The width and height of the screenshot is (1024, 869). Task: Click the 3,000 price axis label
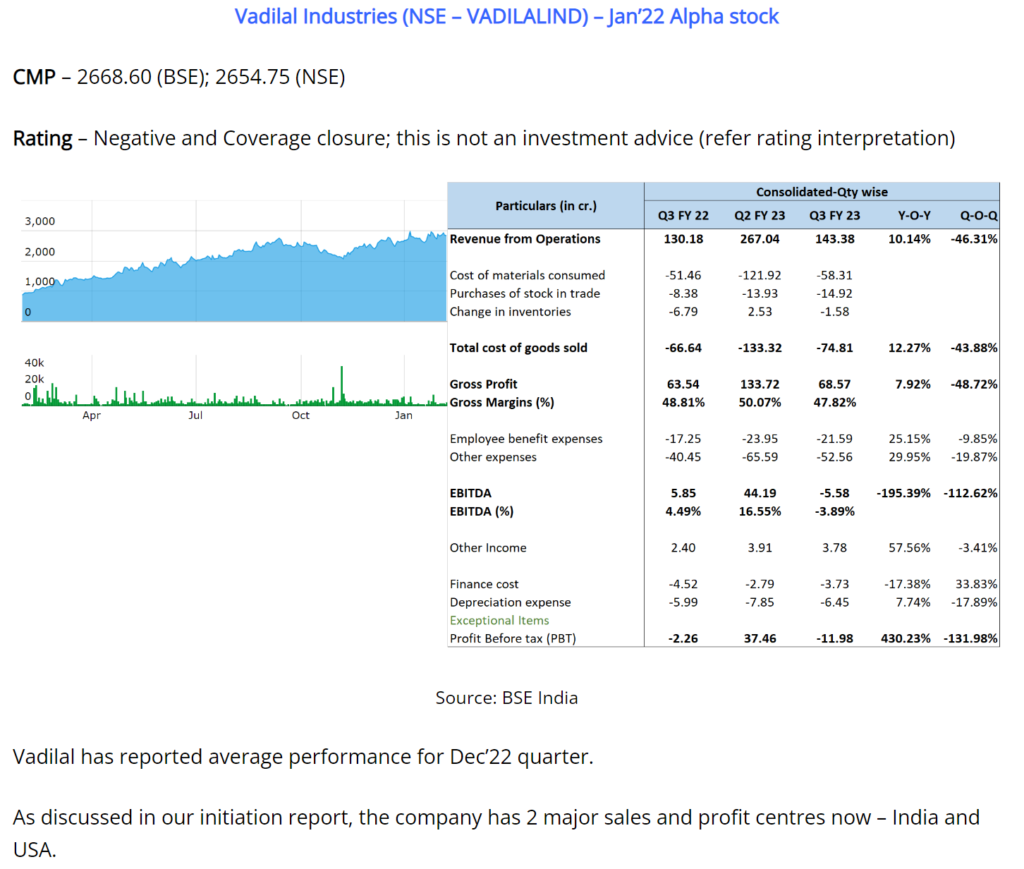[40, 221]
